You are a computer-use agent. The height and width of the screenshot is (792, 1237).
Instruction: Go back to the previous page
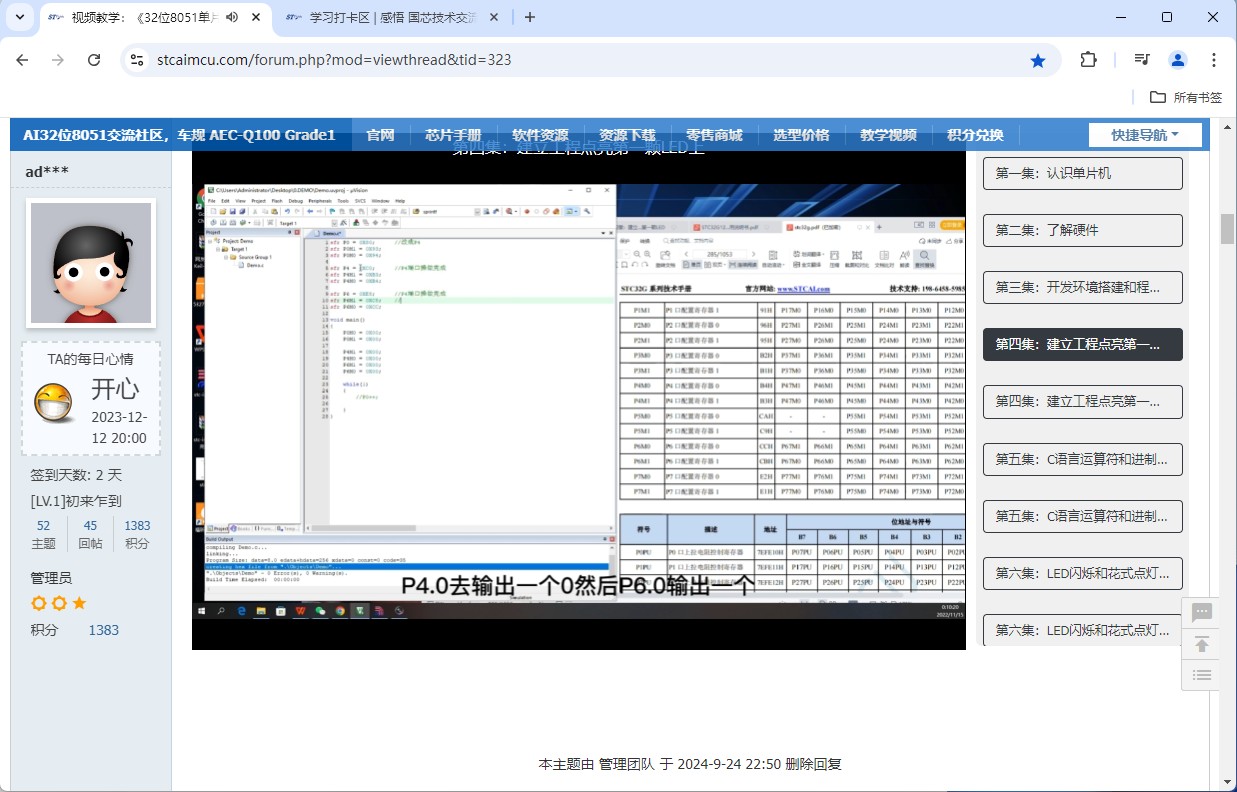22,60
